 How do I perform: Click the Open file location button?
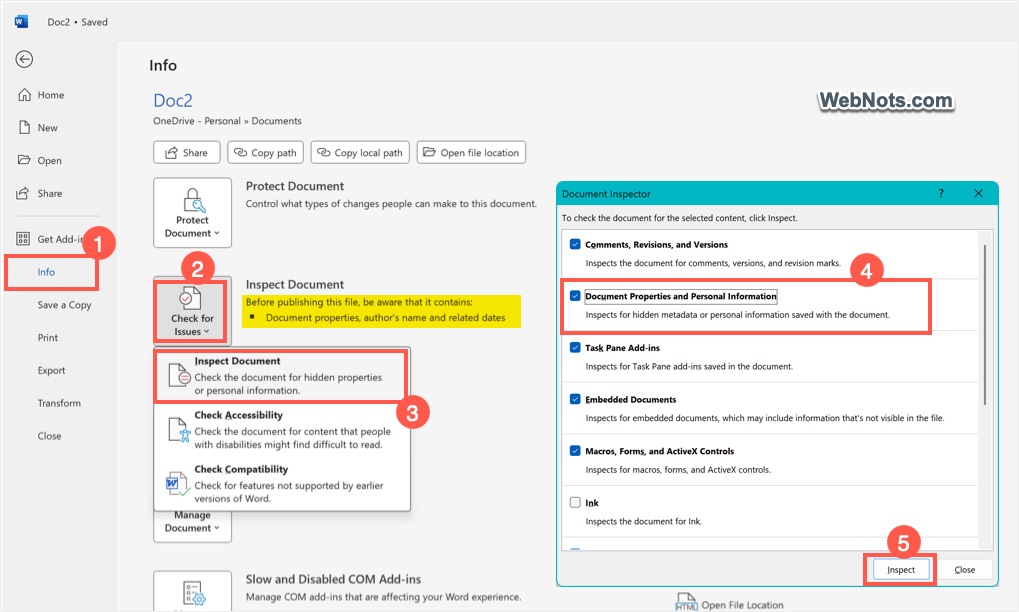point(471,153)
